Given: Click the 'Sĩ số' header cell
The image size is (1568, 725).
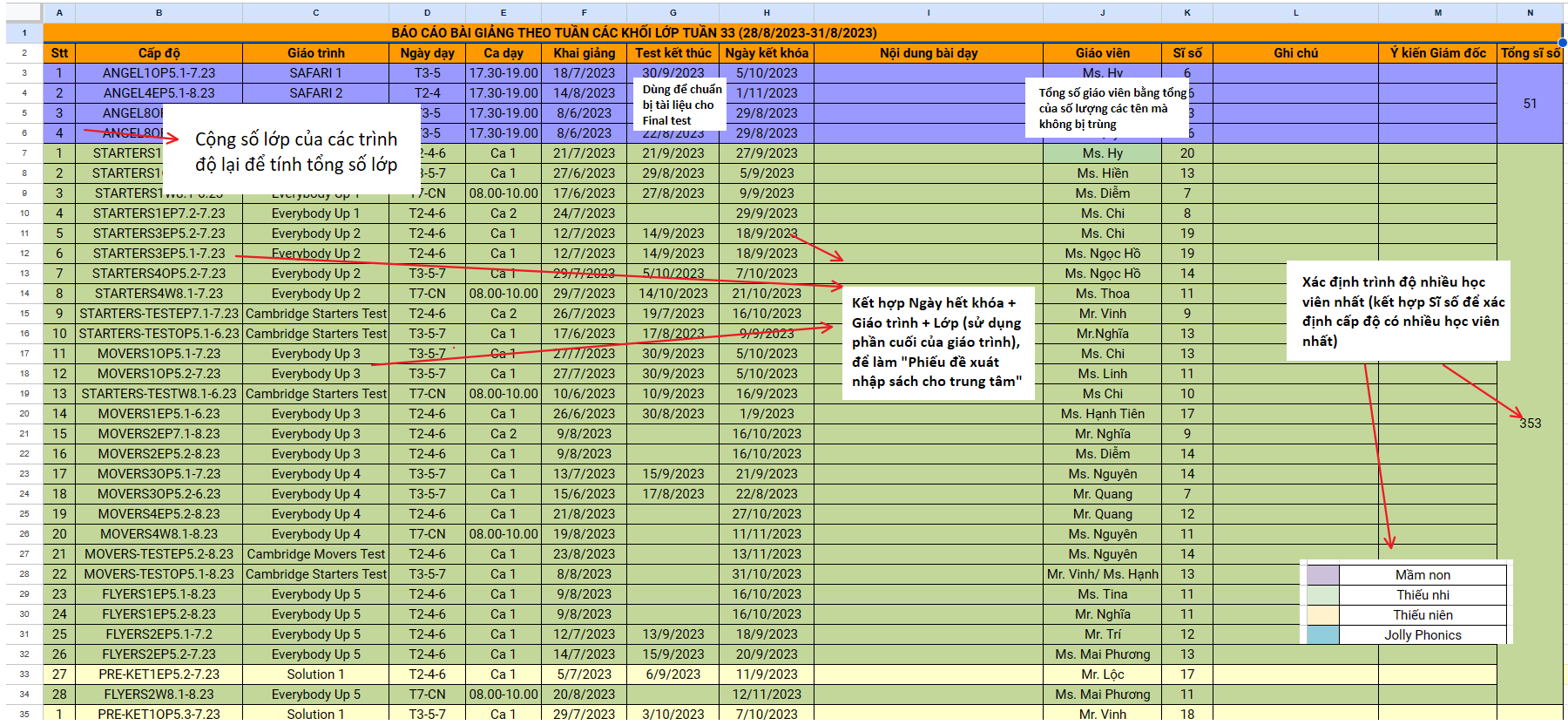Looking at the screenshot, I should (x=1187, y=53).
